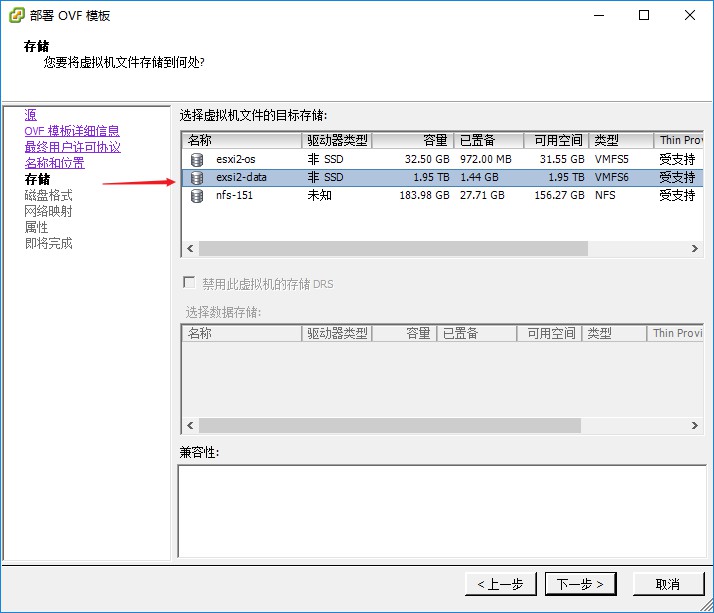Click the 取消 button

point(668,584)
